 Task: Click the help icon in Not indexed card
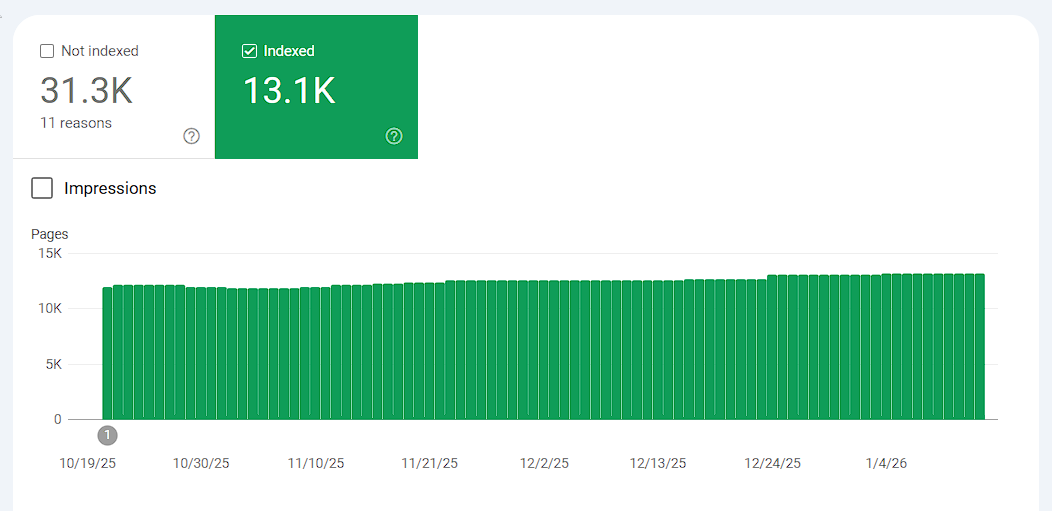coord(192,136)
